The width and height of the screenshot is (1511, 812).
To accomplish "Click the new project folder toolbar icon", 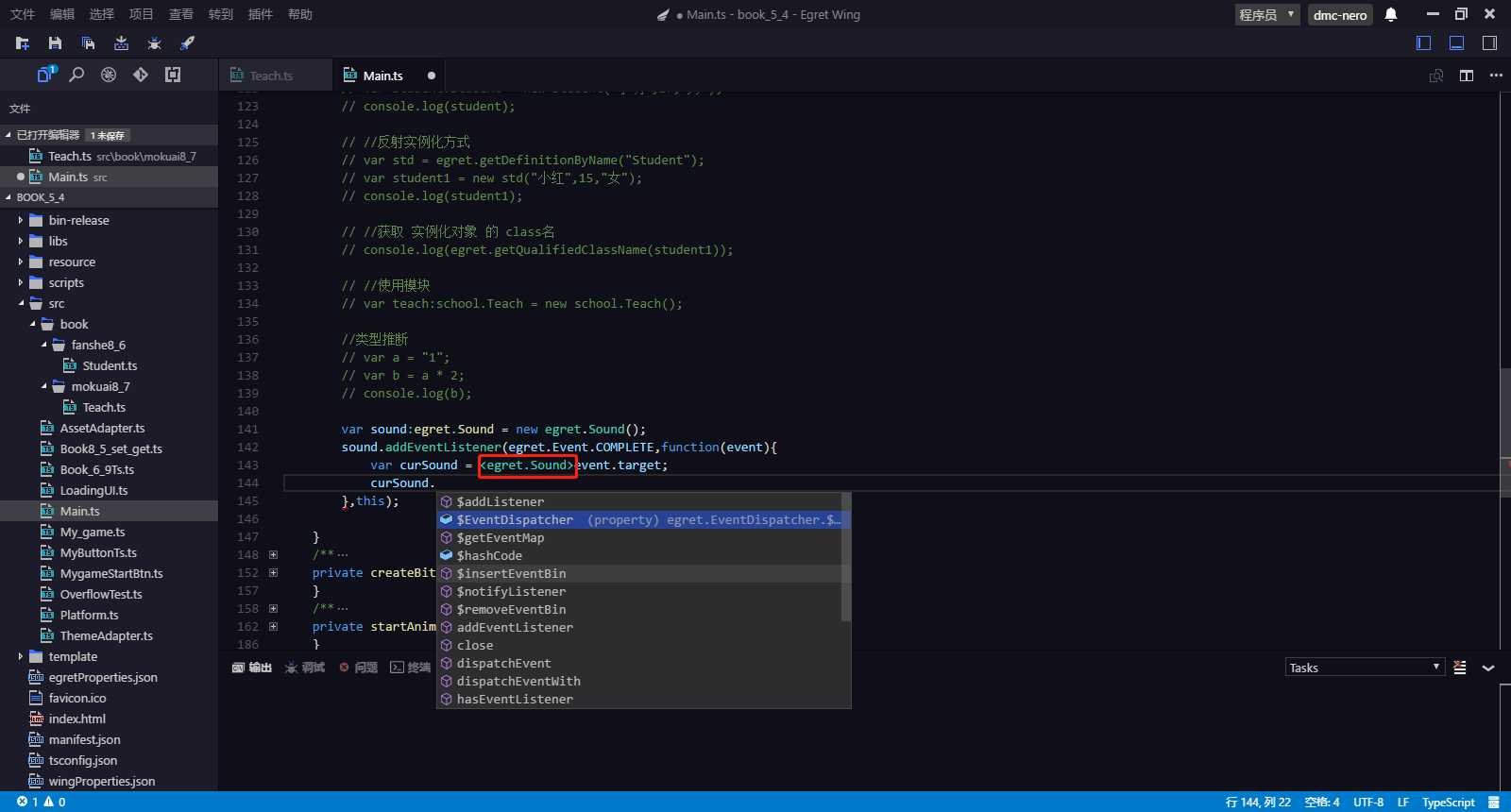I will coord(23,43).
